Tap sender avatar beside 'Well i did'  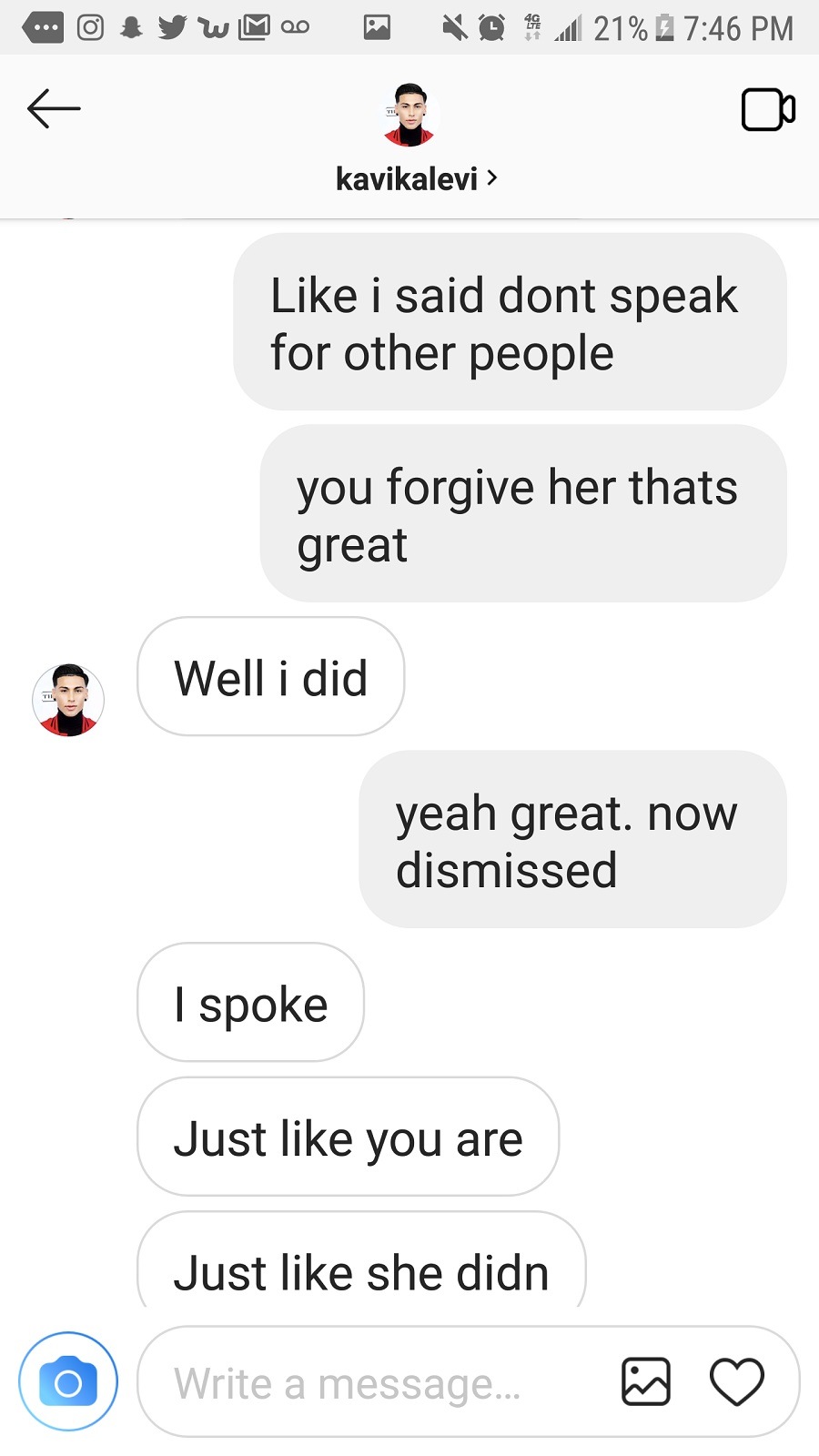pyautogui.click(x=68, y=700)
